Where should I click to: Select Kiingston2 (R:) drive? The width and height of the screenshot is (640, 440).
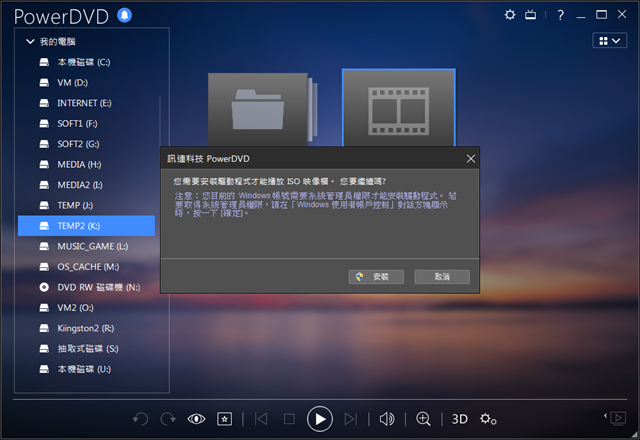87,328
